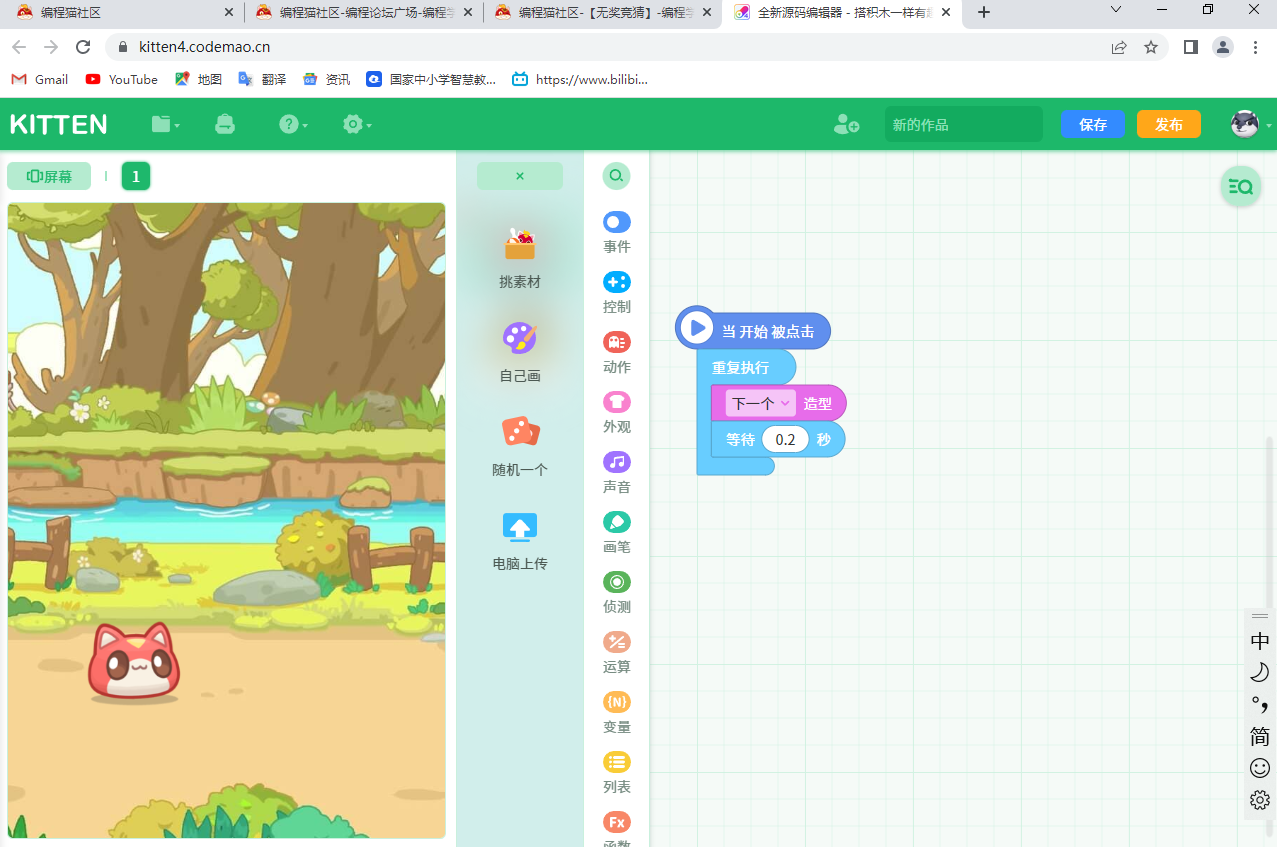This screenshot has height=847, width=1280.
Task: Select the 动作 block category
Action: pyautogui.click(x=617, y=353)
